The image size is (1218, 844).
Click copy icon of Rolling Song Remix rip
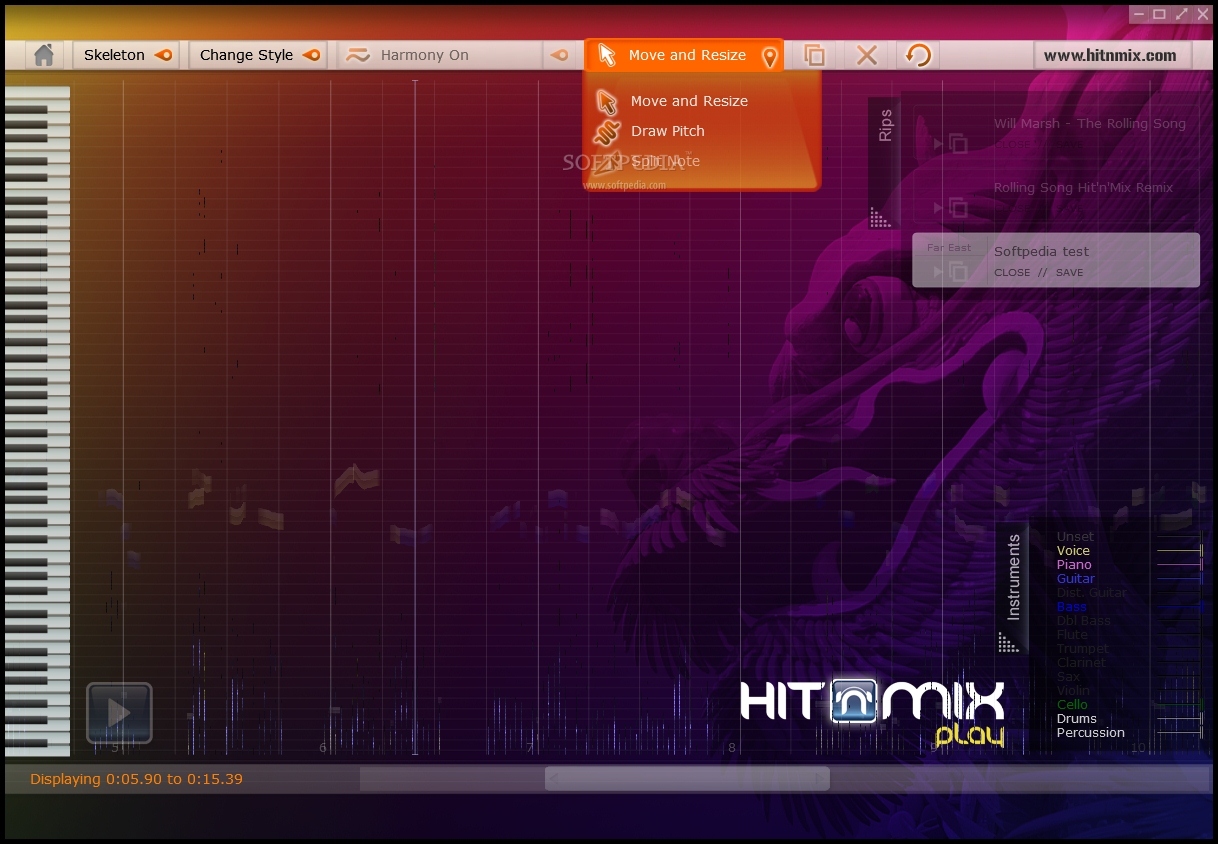[x=958, y=208]
